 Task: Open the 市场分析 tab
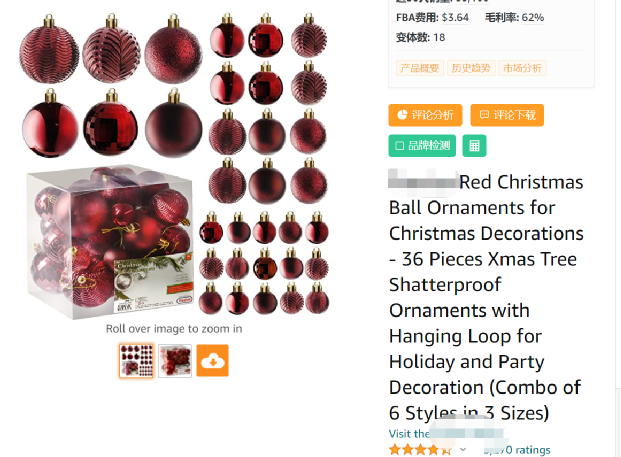pos(522,68)
